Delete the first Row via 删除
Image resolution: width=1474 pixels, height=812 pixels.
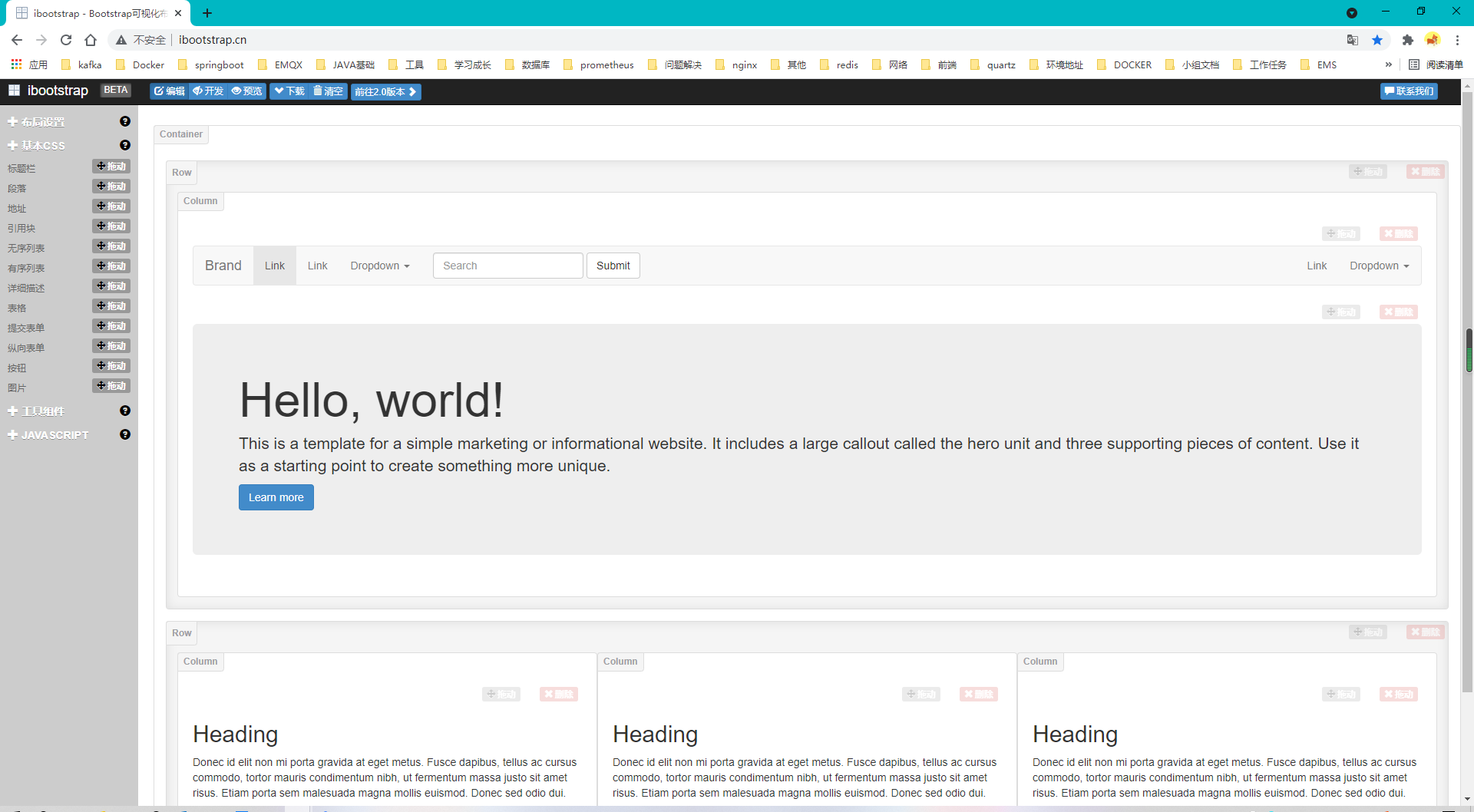[x=1426, y=172]
